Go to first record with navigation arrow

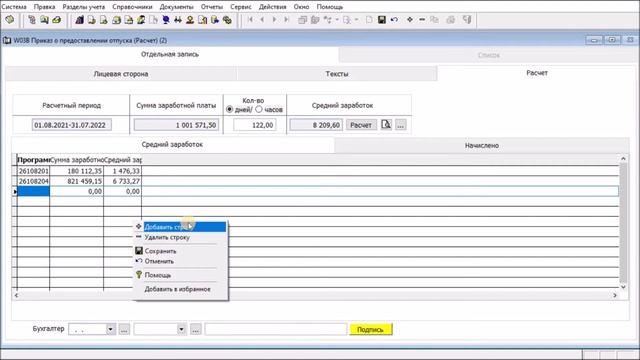250,20
